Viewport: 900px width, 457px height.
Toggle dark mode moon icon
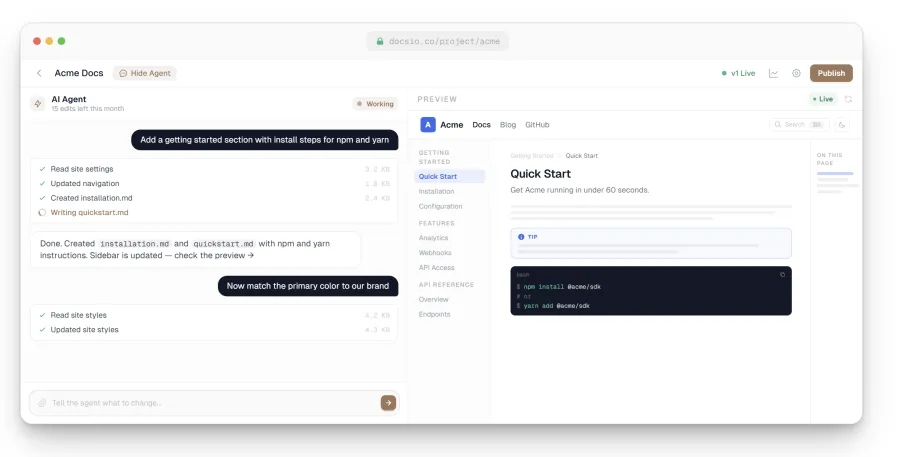pyautogui.click(x=841, y=125)
